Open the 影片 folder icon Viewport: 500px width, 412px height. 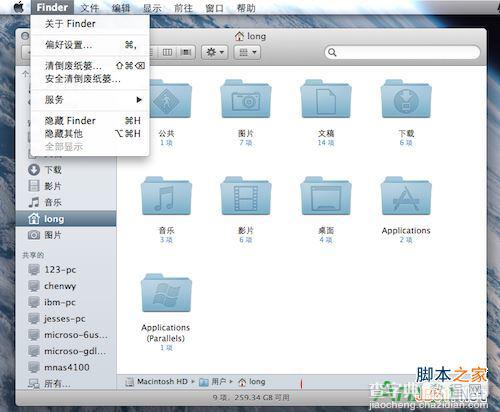coord(246,196)
